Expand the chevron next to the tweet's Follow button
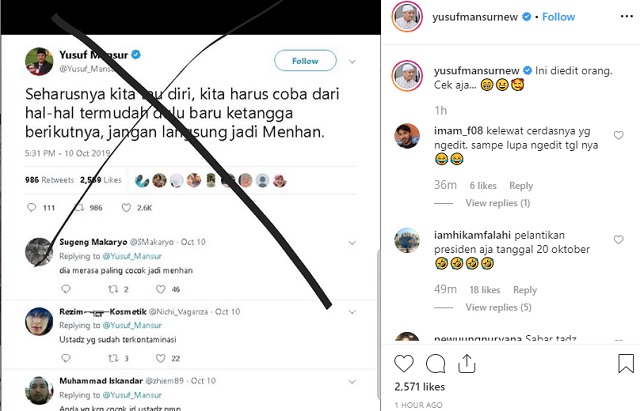 click(352, 61)
